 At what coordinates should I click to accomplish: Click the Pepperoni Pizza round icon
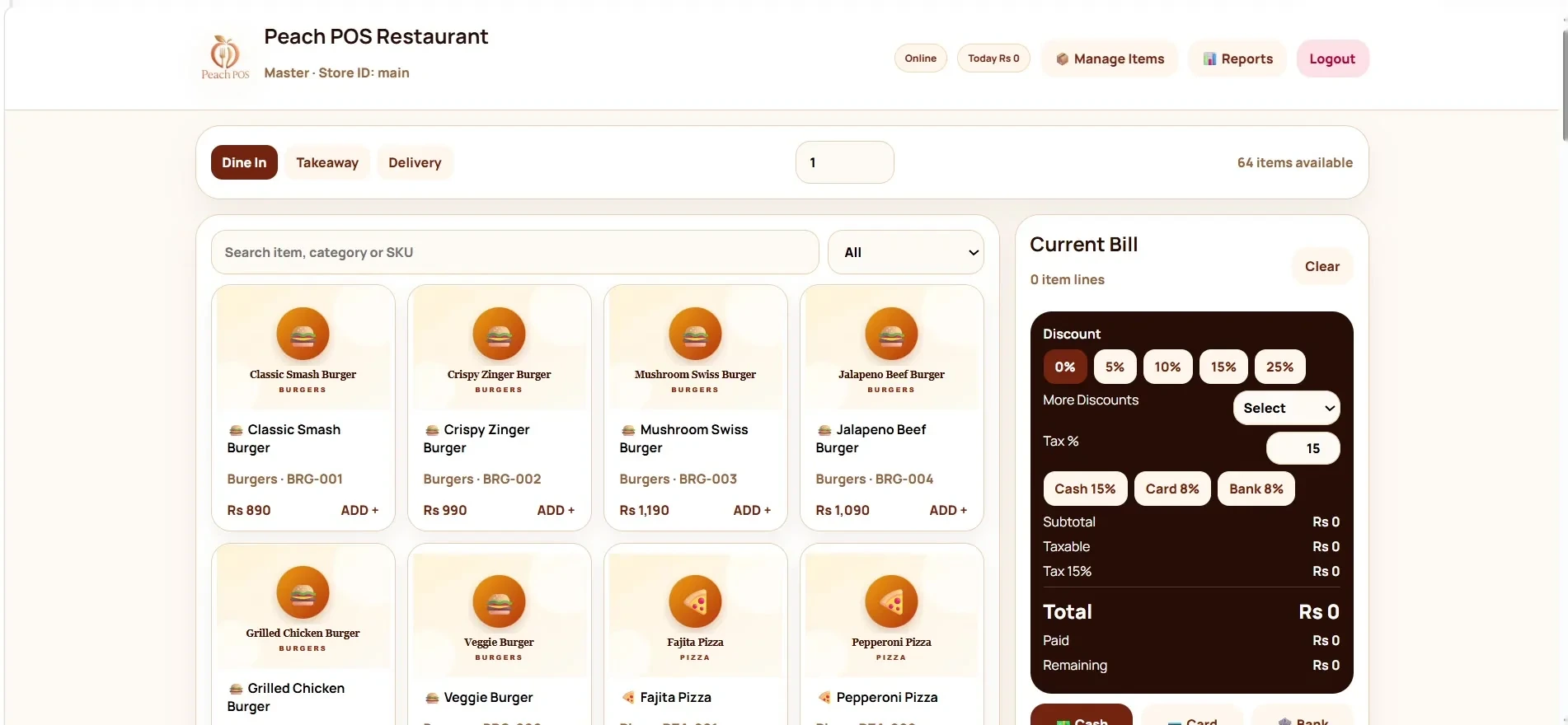pyautogui.click(x=891, y=601)
